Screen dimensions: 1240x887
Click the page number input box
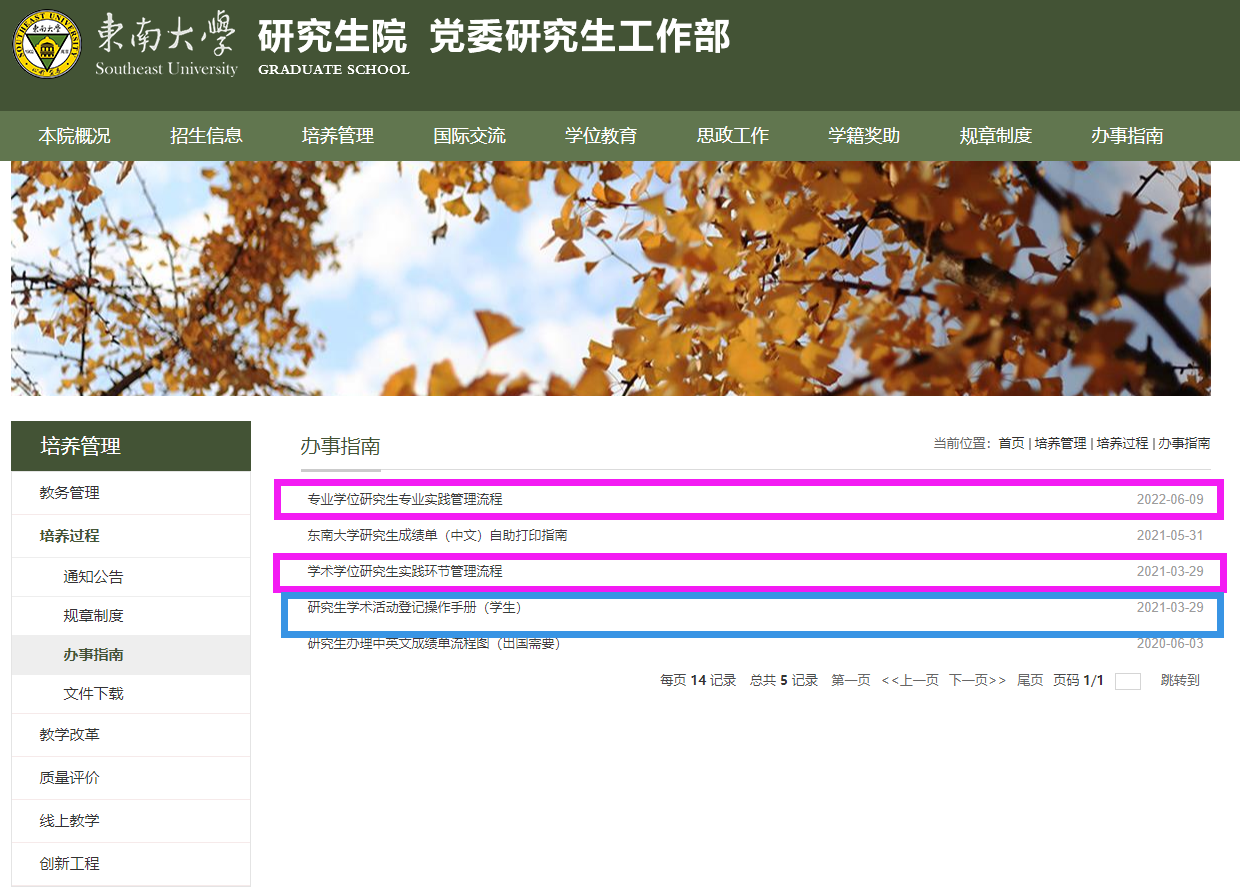click(1127, 681)
